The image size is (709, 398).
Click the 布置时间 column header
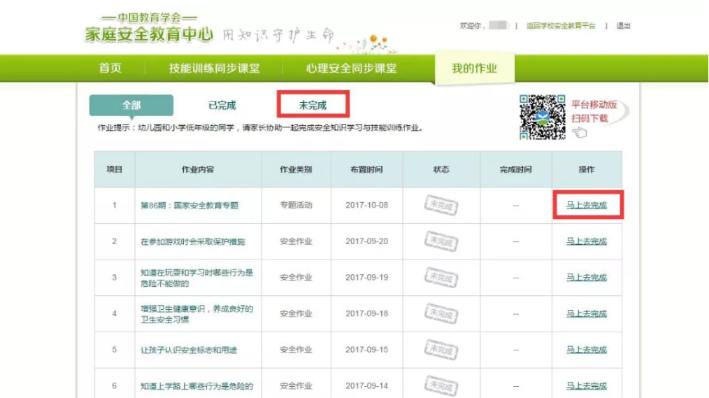pos(367,170)
